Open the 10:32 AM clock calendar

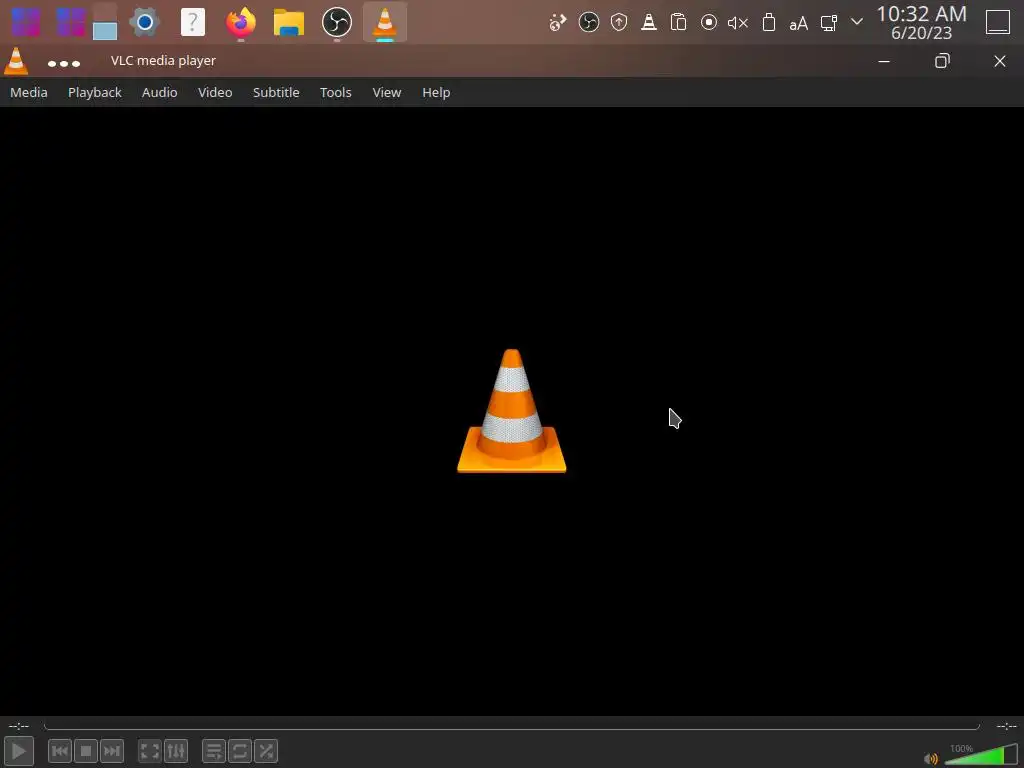click(921, 22)
